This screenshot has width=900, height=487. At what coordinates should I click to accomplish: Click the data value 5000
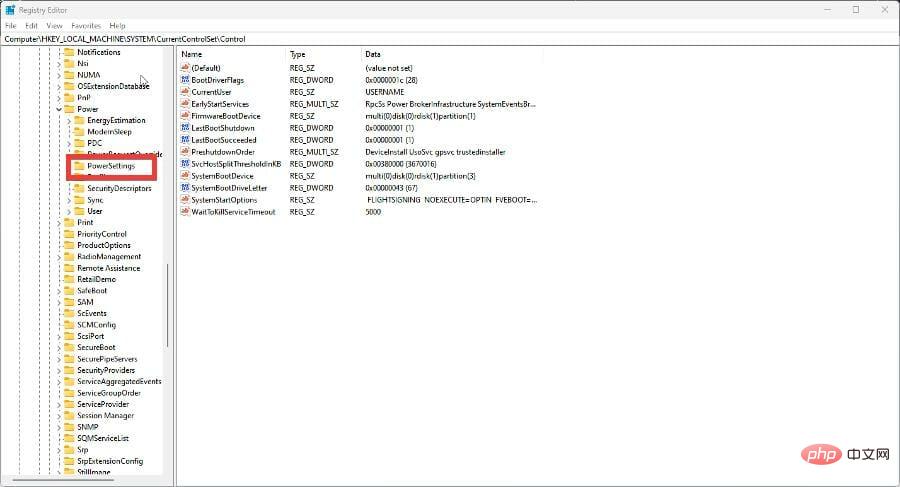click(x=373, y=212)
